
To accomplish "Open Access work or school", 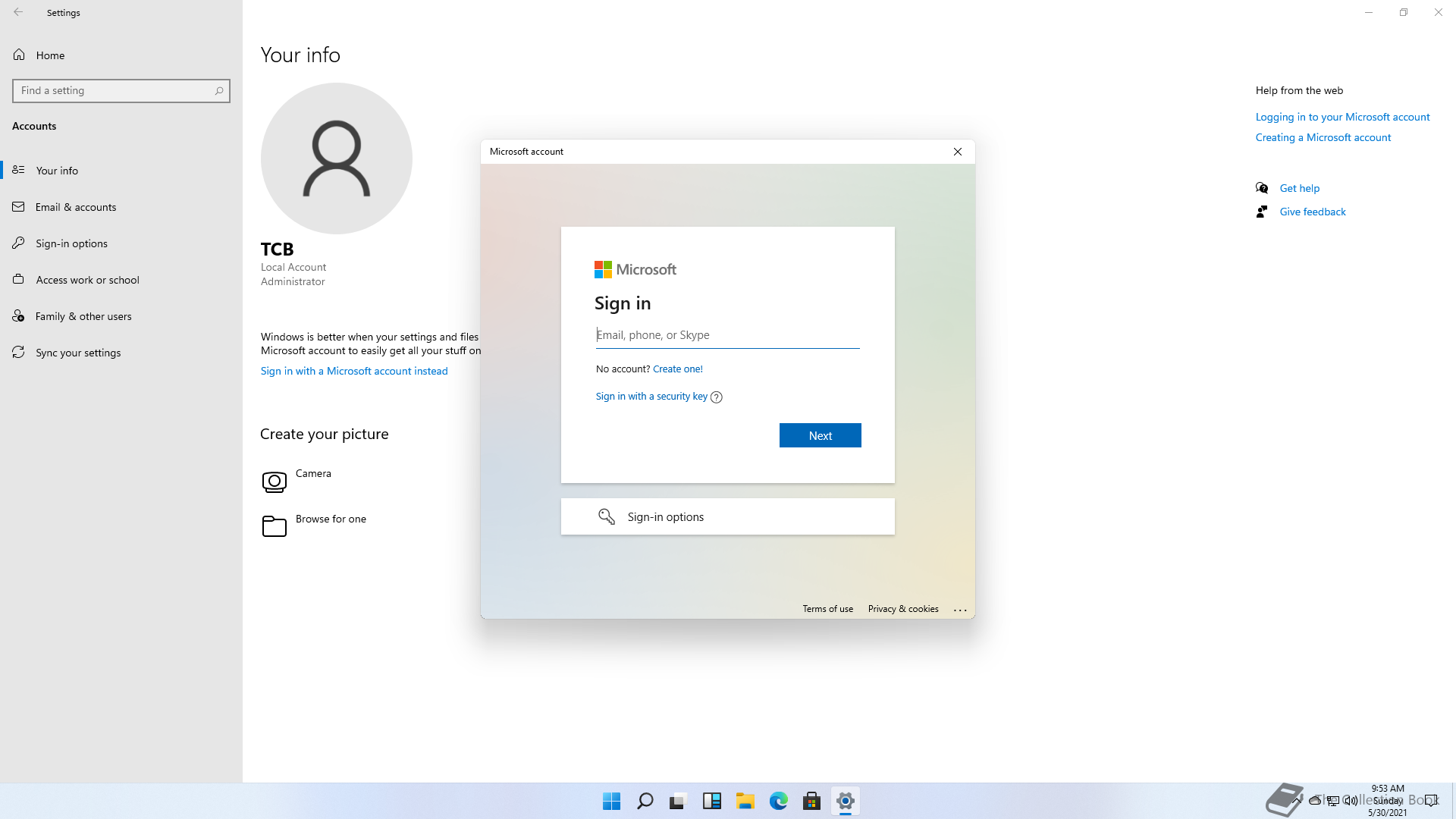I will 121,280.
